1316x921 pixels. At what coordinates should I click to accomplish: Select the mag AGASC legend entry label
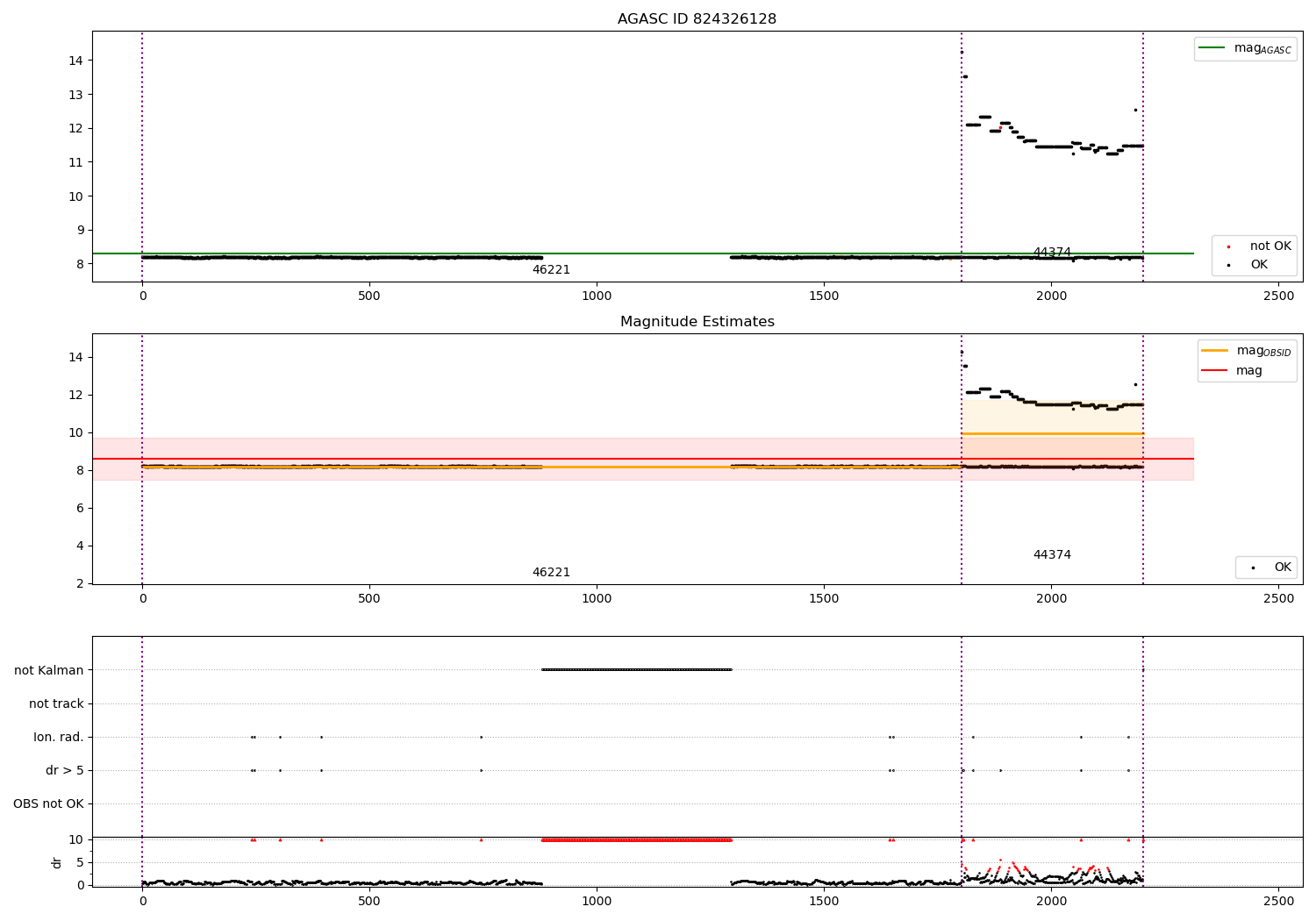tap(1262, 49)
